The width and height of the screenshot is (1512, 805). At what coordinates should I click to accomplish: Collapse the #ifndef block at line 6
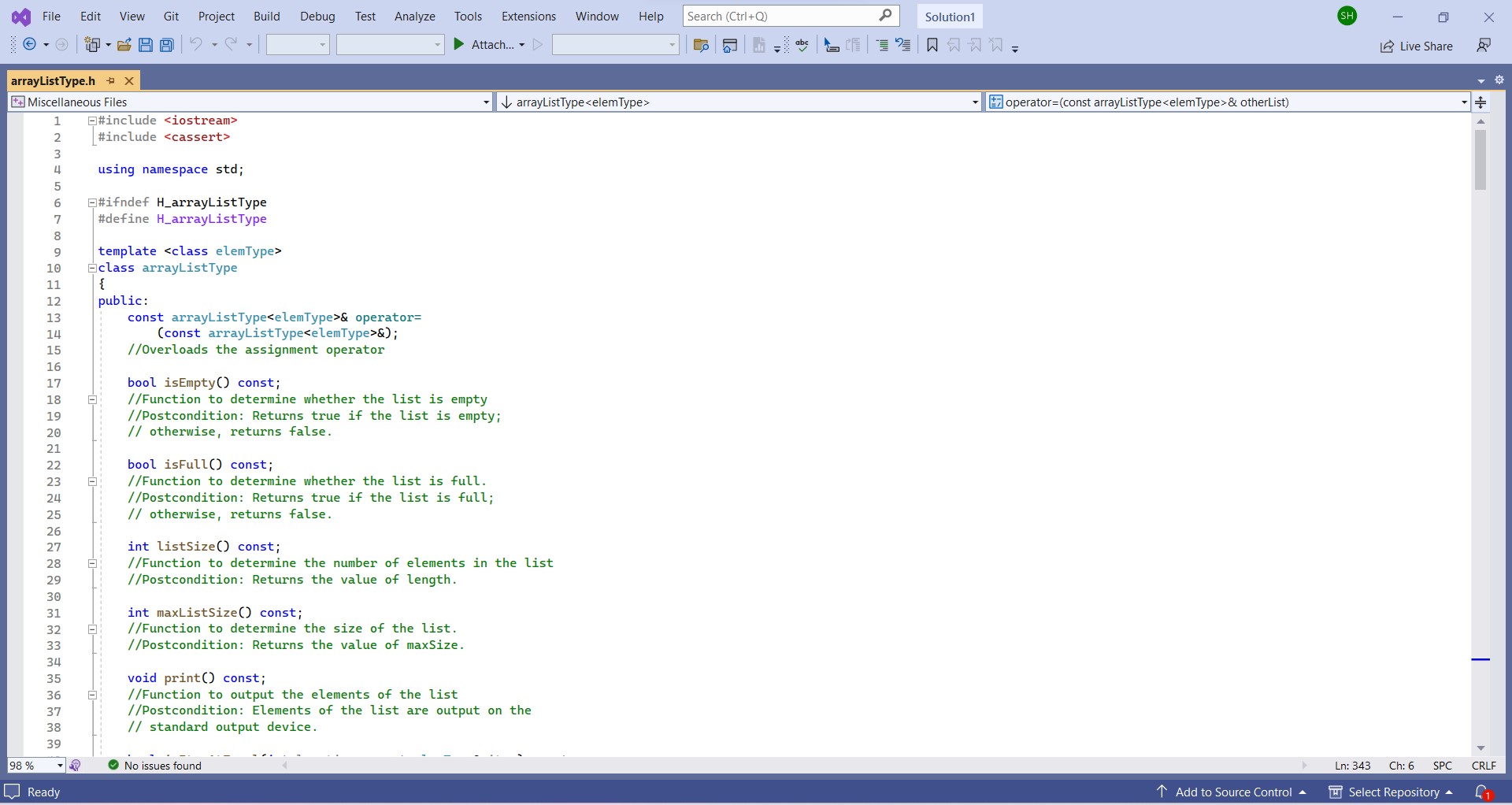tap(92, 202)
